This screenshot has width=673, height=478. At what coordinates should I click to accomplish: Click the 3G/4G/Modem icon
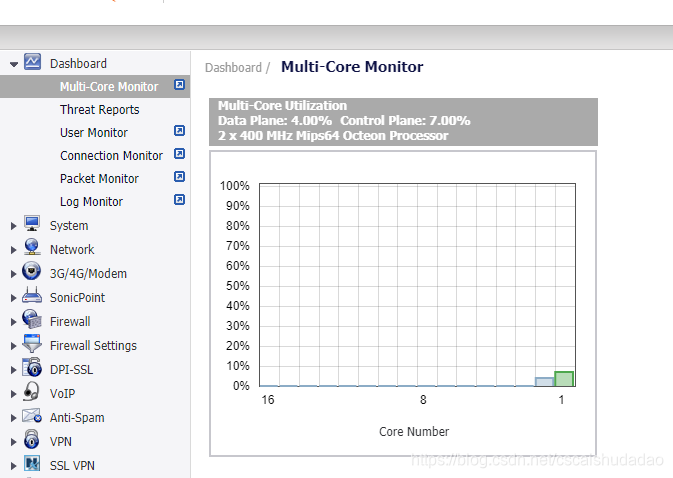[32, 272]
